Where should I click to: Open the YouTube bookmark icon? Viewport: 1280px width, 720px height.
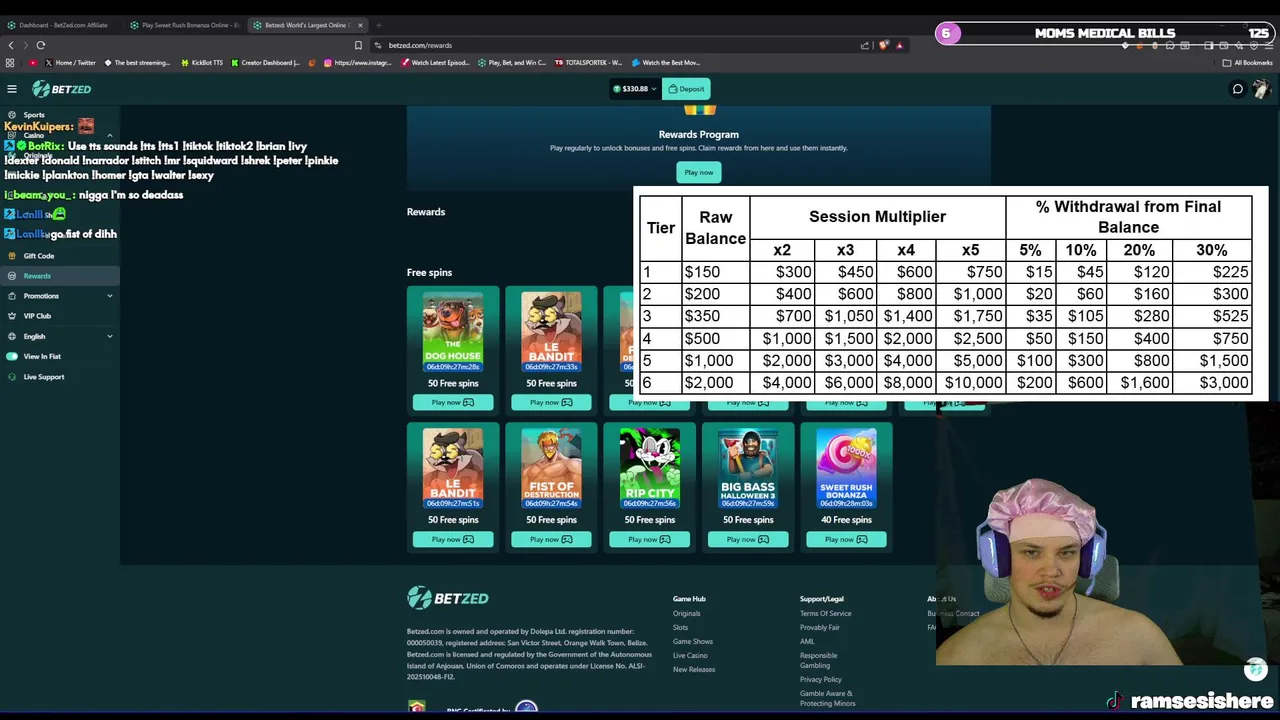coord(33,63)
